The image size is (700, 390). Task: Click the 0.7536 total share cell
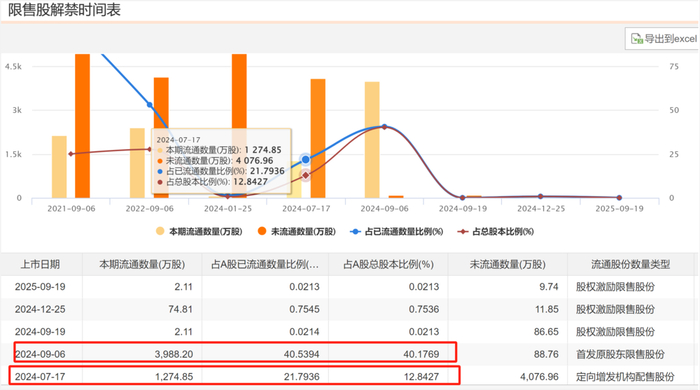point(424,309)
